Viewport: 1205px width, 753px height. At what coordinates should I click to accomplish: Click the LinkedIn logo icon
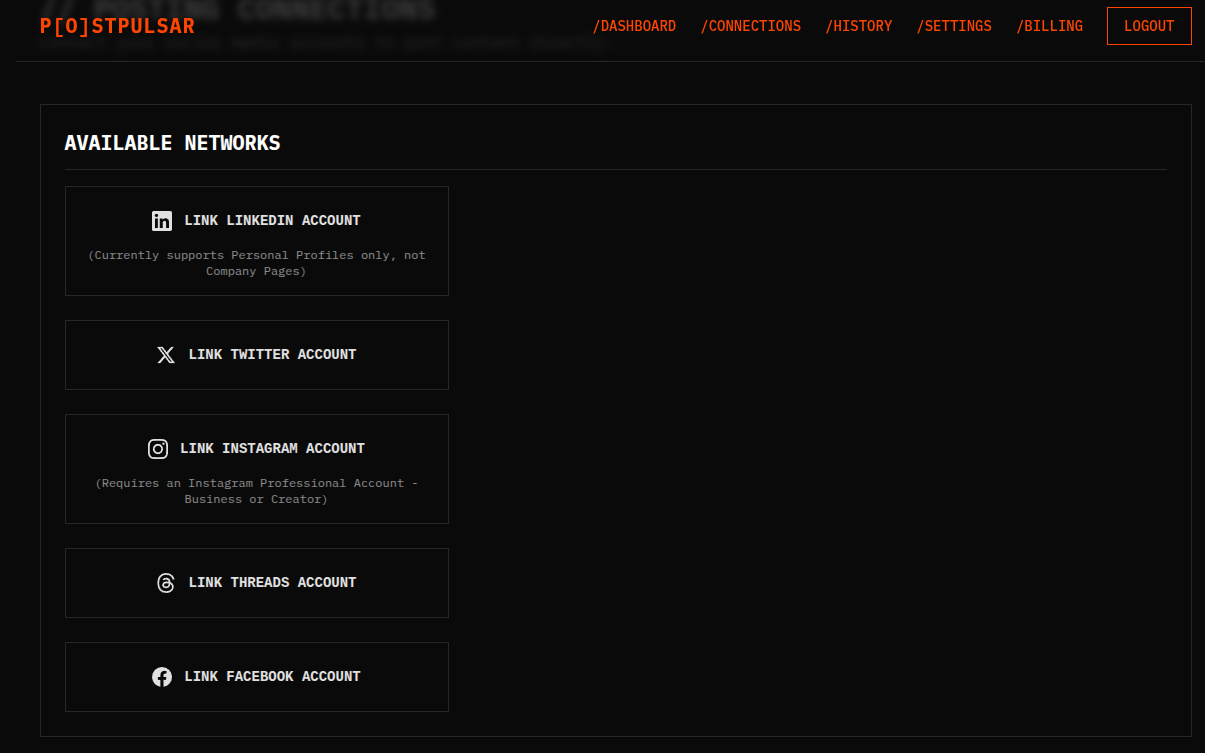[162, 221]
